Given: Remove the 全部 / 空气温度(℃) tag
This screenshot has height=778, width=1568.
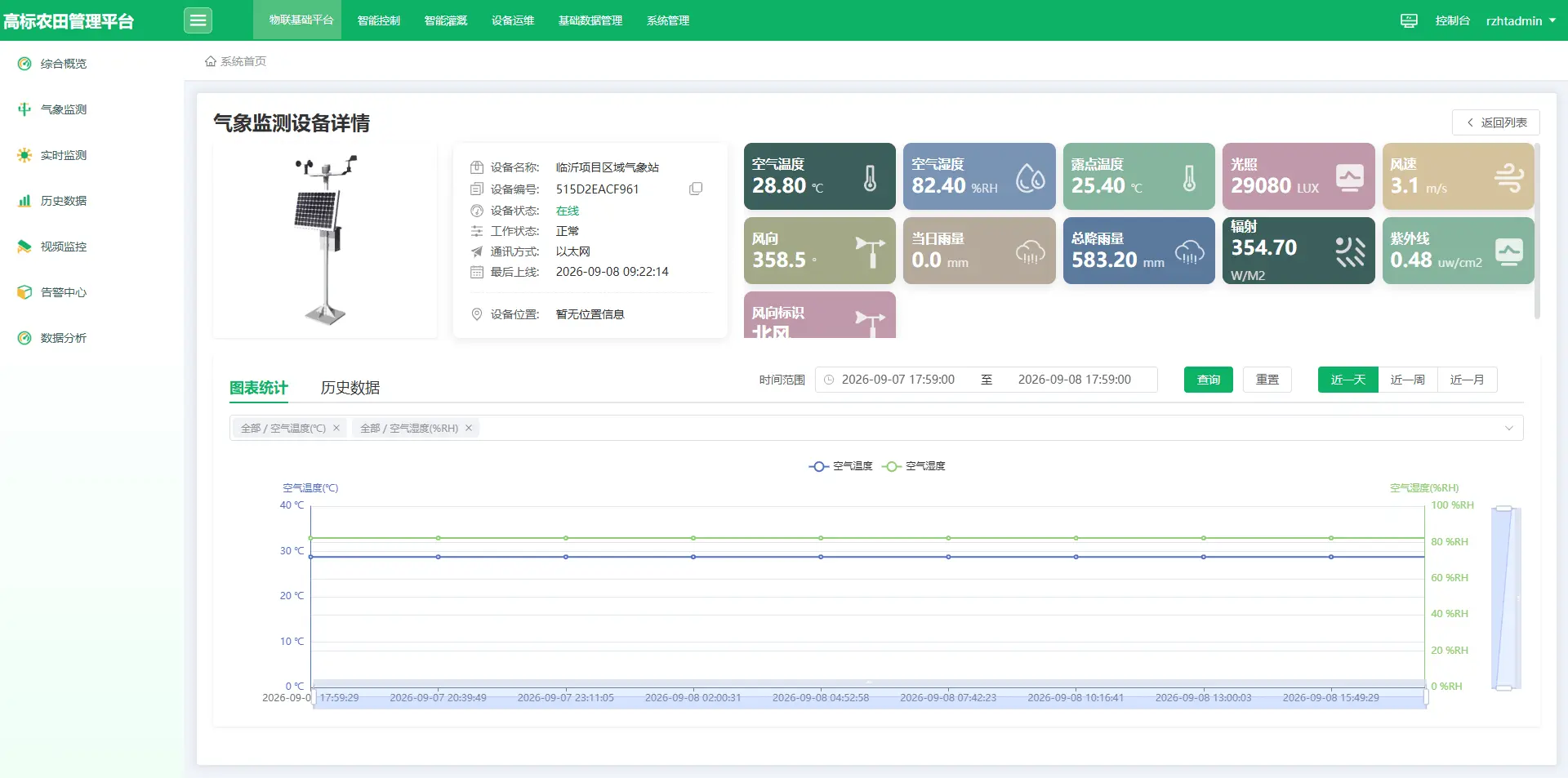Looking at the screenshot, I should click(336, 428).
